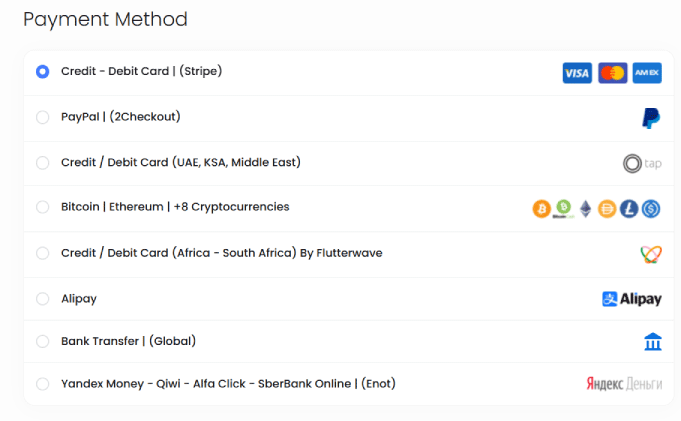Viewport: 681px width, 421px height.
Task: Click the tap payment logo
Action: 642,163
